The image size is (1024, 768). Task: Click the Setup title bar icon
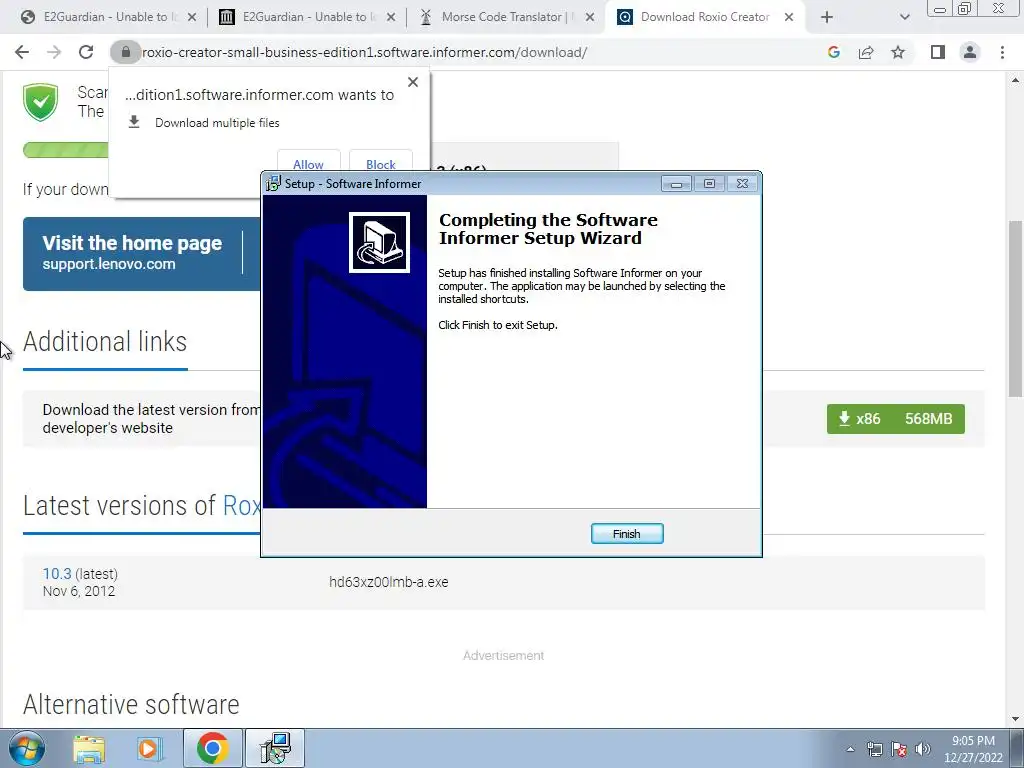(273, 184)
